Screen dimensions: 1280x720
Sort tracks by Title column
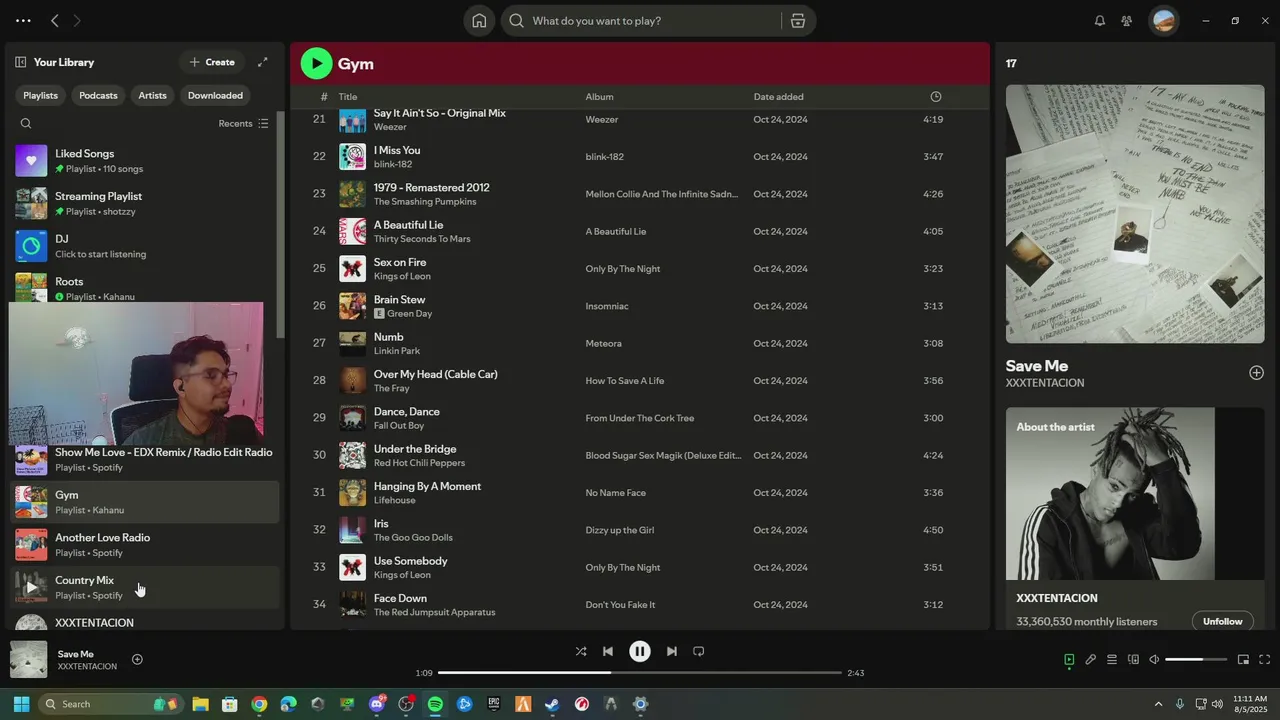[x=348, y=97]
